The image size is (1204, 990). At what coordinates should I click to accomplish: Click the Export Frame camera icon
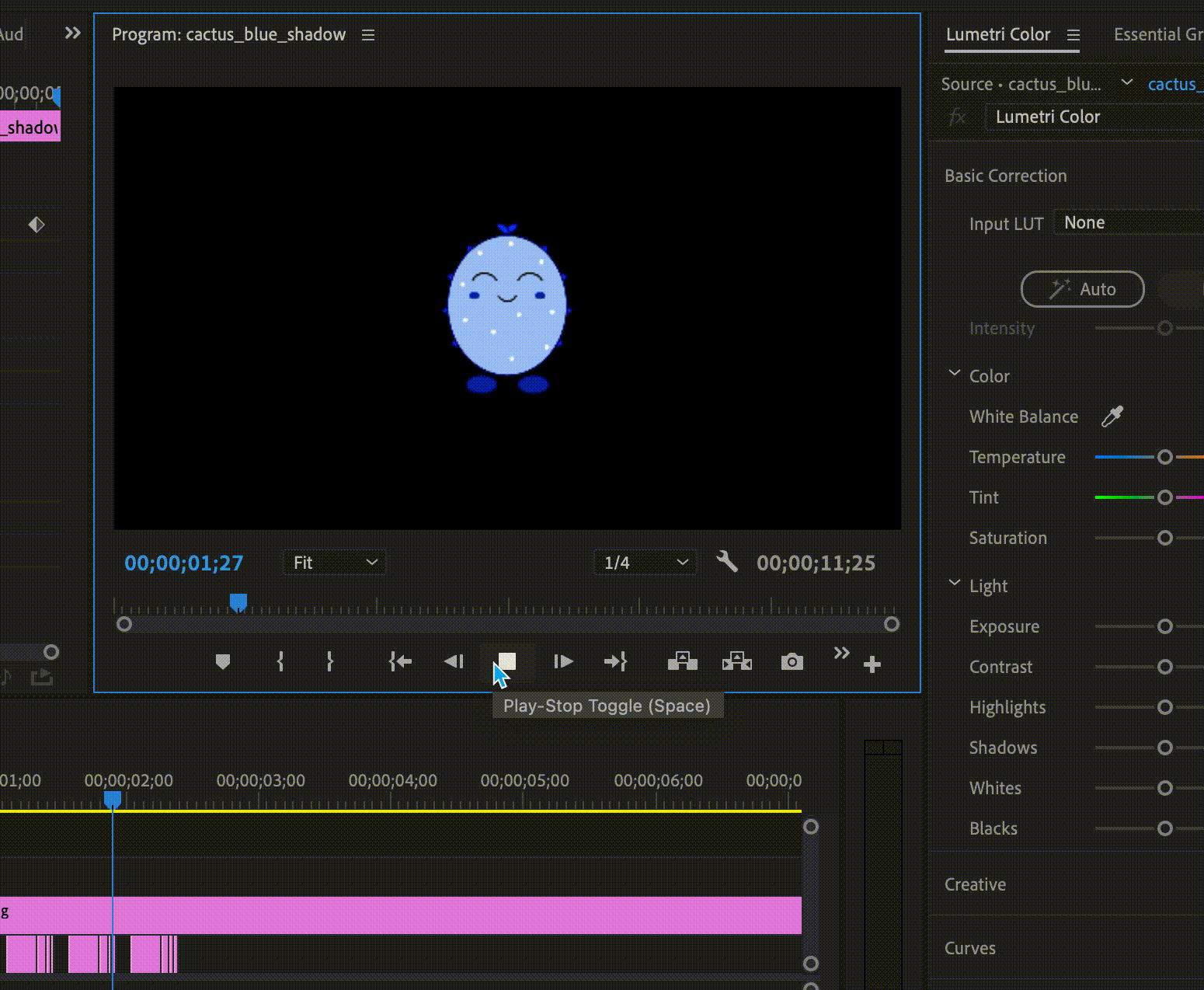pyautogui.click(x=792, y=662)
